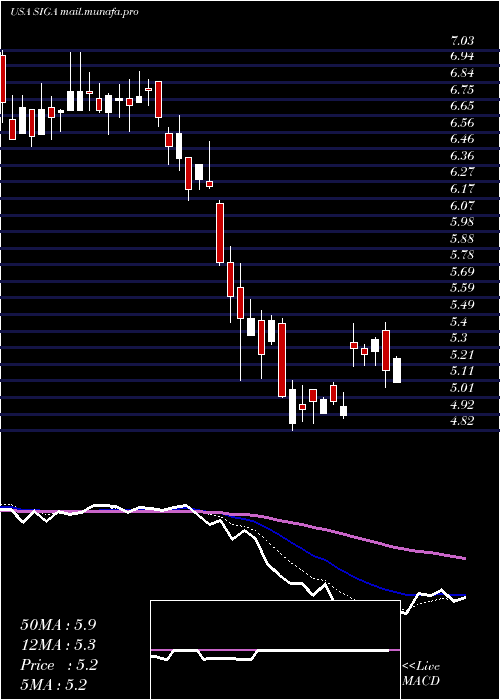Click the 6.46 price axis label
Image resolution: width=500 pixels, height=700 pixels.
[462, 139]
